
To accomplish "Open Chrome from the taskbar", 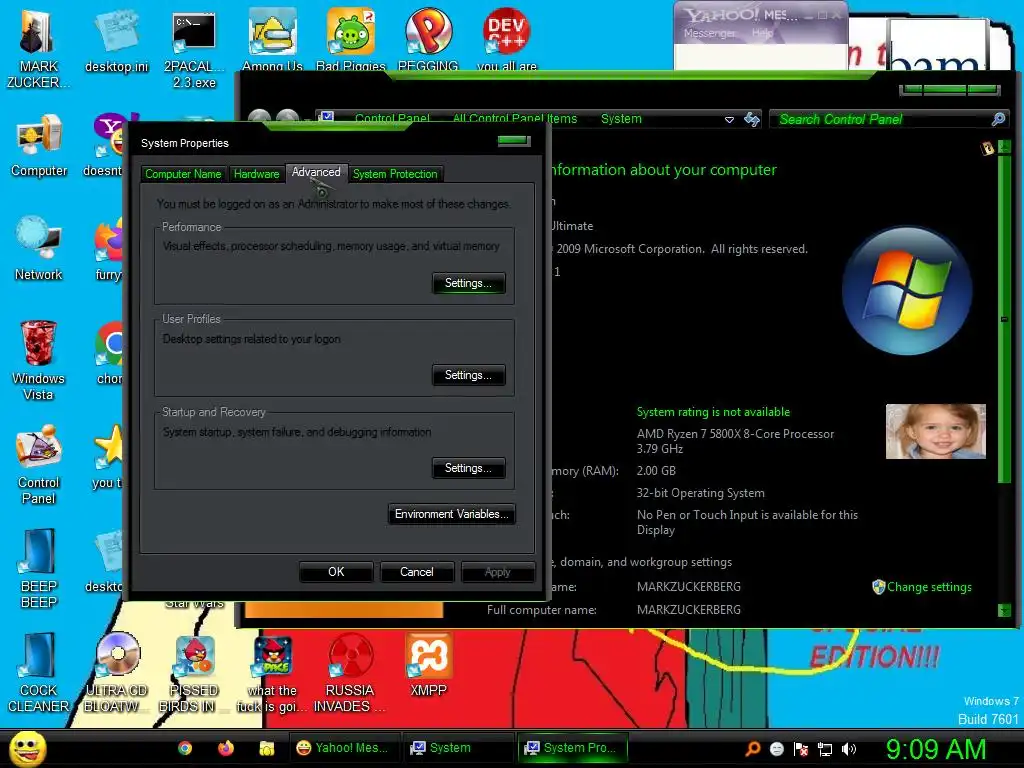I will click(185, 748).
